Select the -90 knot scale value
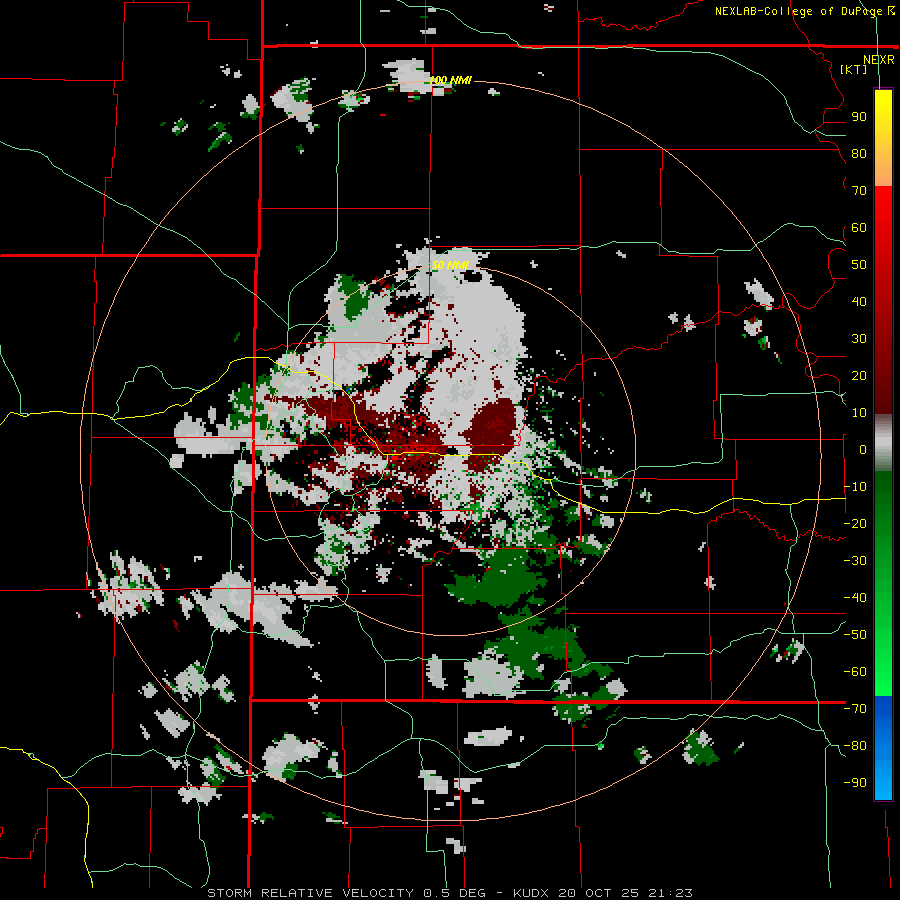The width and height of the screenshot is (900, 900). pyautogui.click(x=855, y=783)
